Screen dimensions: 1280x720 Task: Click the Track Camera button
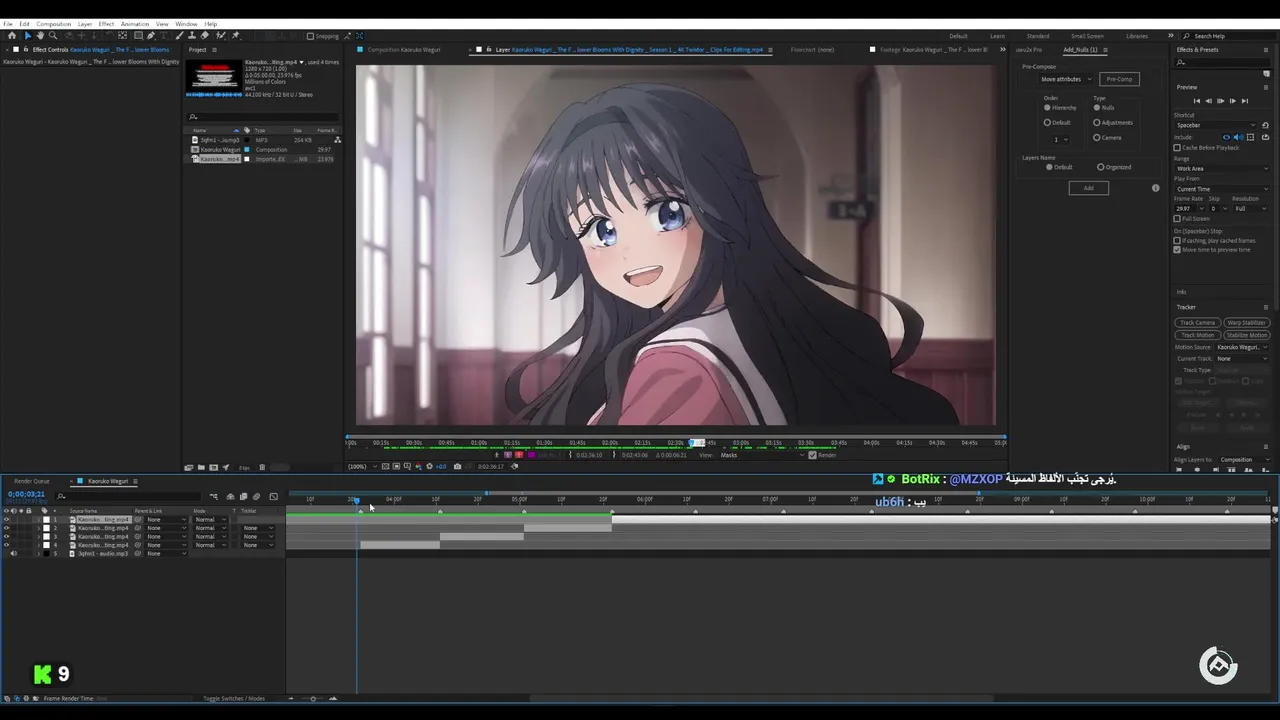pos(1197,323)
